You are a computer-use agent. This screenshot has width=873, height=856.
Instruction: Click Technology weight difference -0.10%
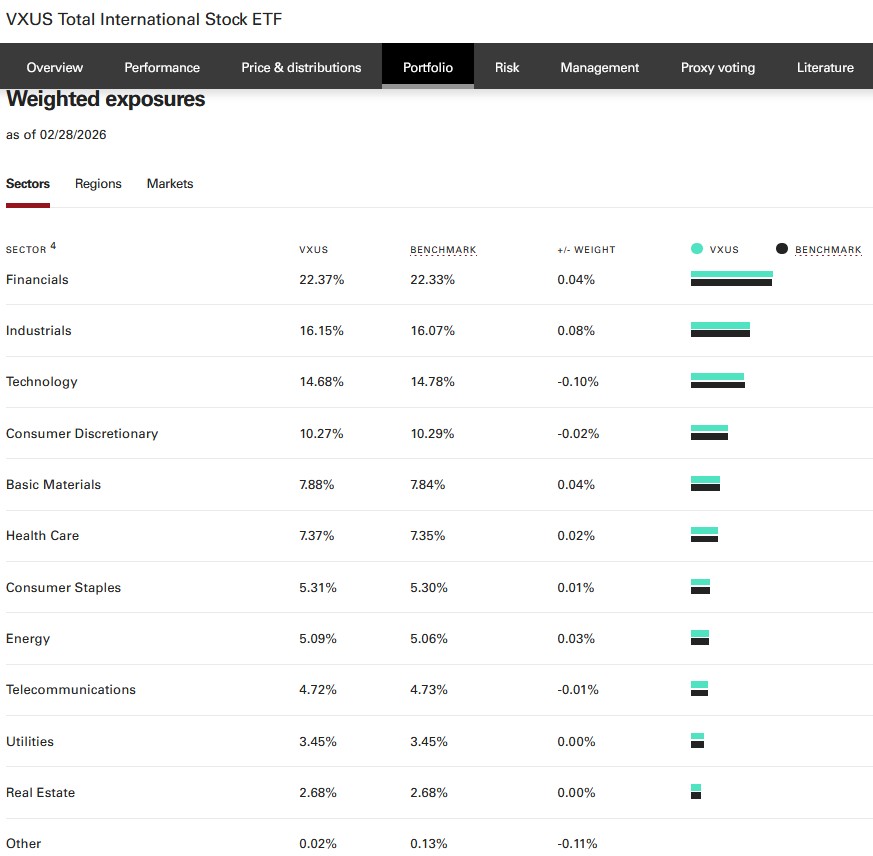pyautogui.click(x=577, y=382)
